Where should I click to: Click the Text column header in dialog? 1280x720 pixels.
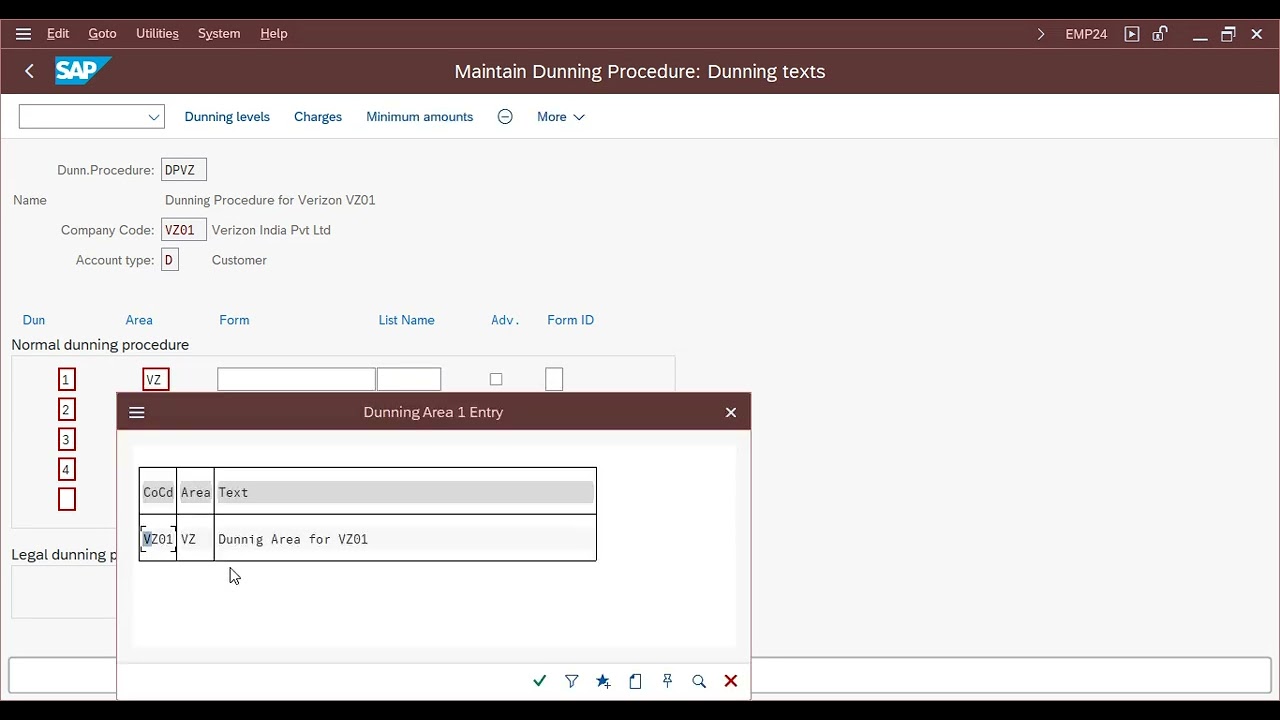[x=405, y=492]
